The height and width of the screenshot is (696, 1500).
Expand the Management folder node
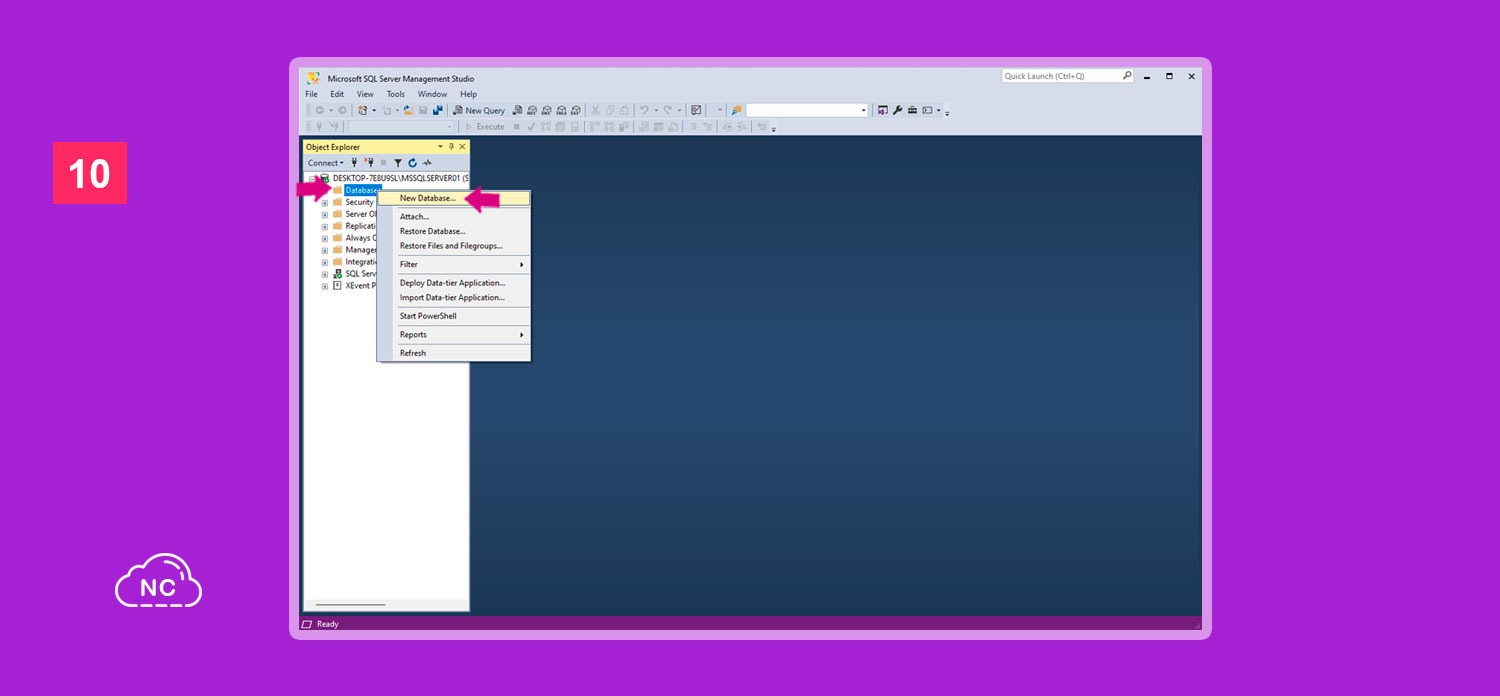pos(324,250)
